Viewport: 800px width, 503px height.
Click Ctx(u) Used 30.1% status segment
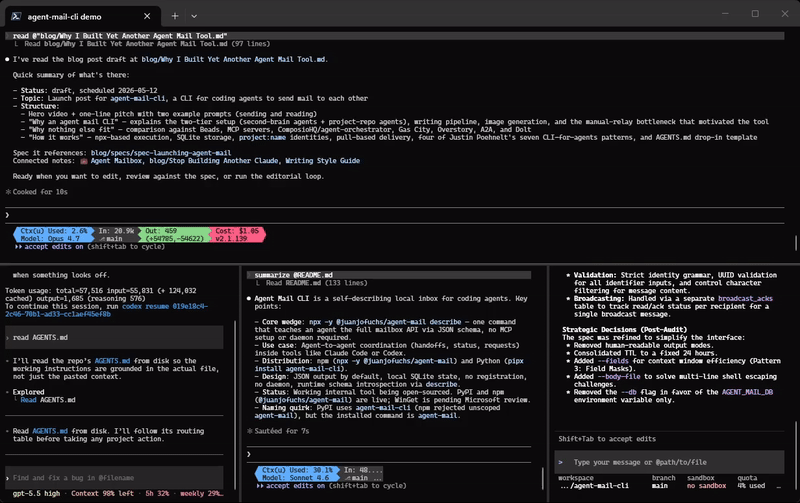click(x=297, y=470)
